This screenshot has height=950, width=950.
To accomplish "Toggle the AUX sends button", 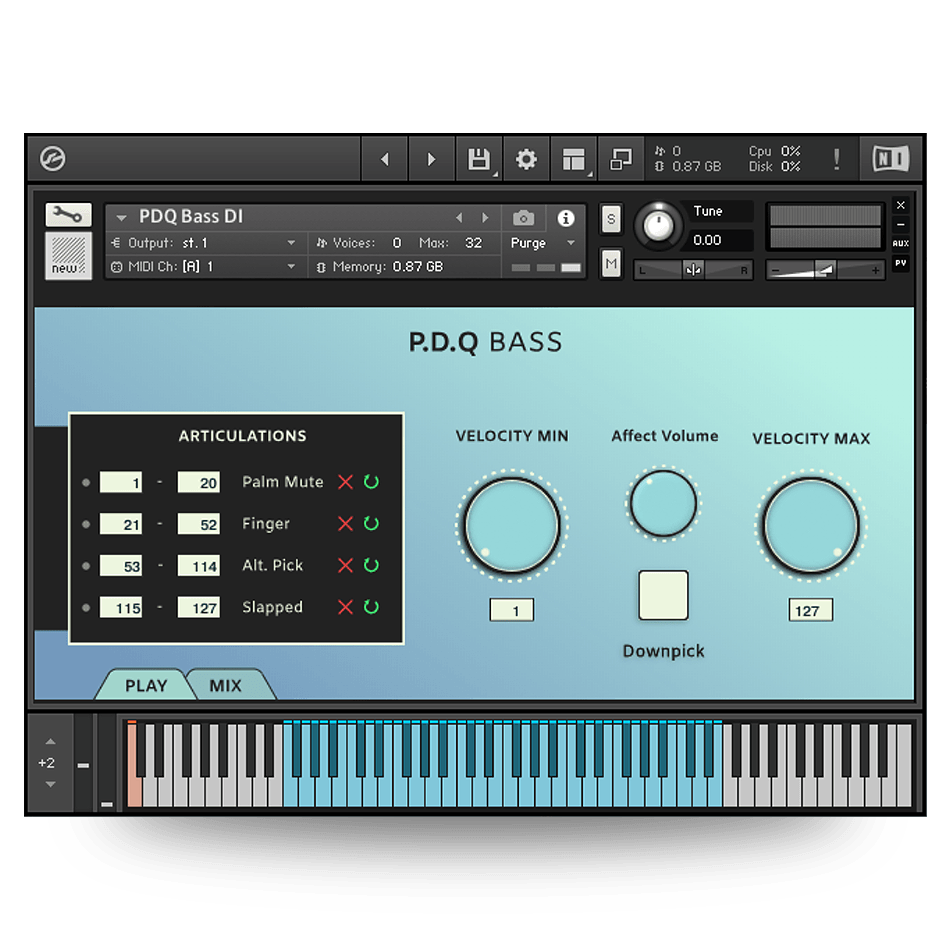I will pos(901,244).
